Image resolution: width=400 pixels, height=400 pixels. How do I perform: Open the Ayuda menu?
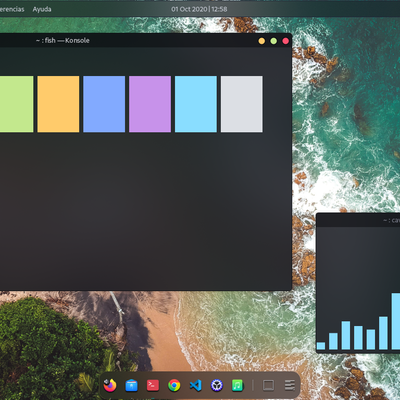coord(42,9)
